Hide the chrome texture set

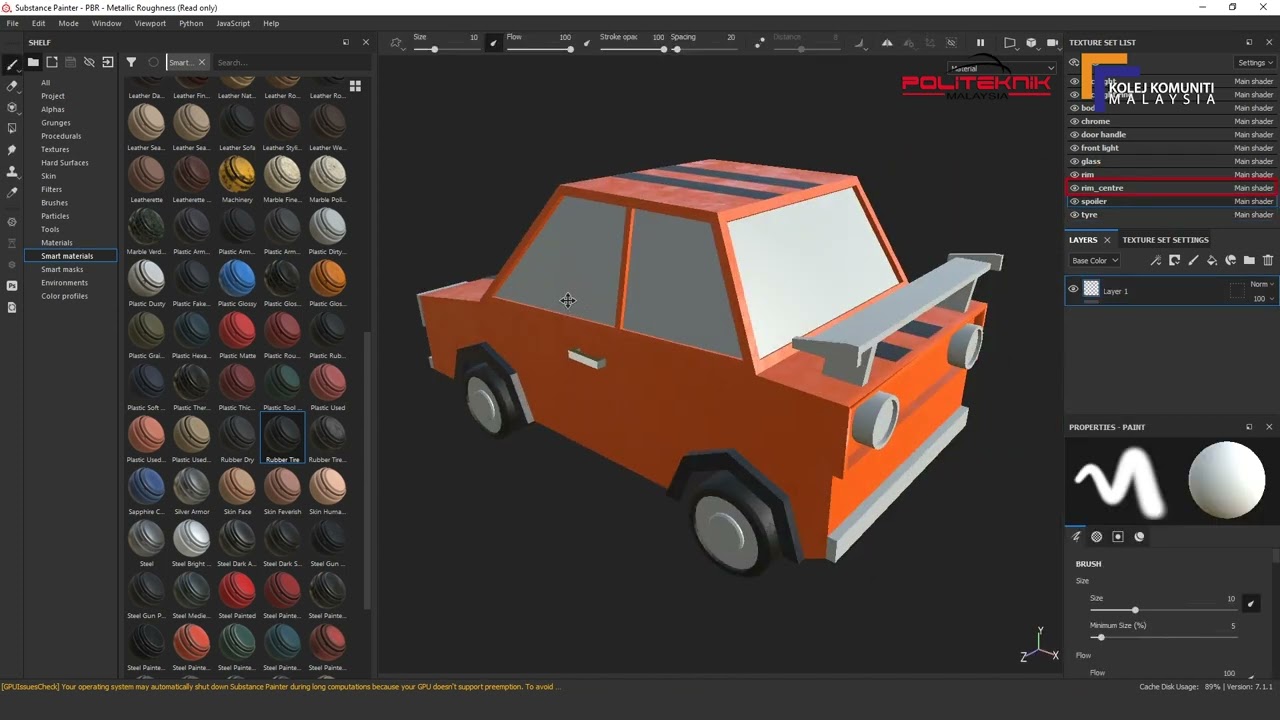[1074, 121]
